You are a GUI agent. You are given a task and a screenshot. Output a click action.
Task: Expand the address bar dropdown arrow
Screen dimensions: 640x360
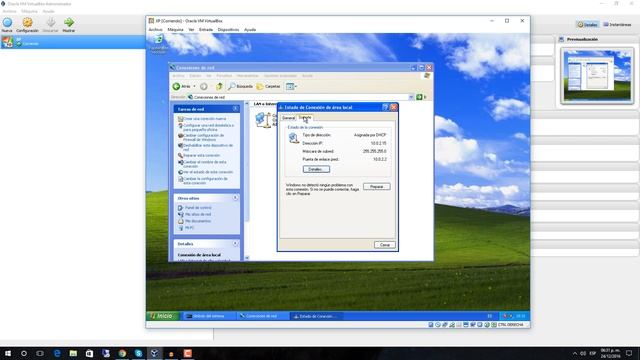coord(411,97)
